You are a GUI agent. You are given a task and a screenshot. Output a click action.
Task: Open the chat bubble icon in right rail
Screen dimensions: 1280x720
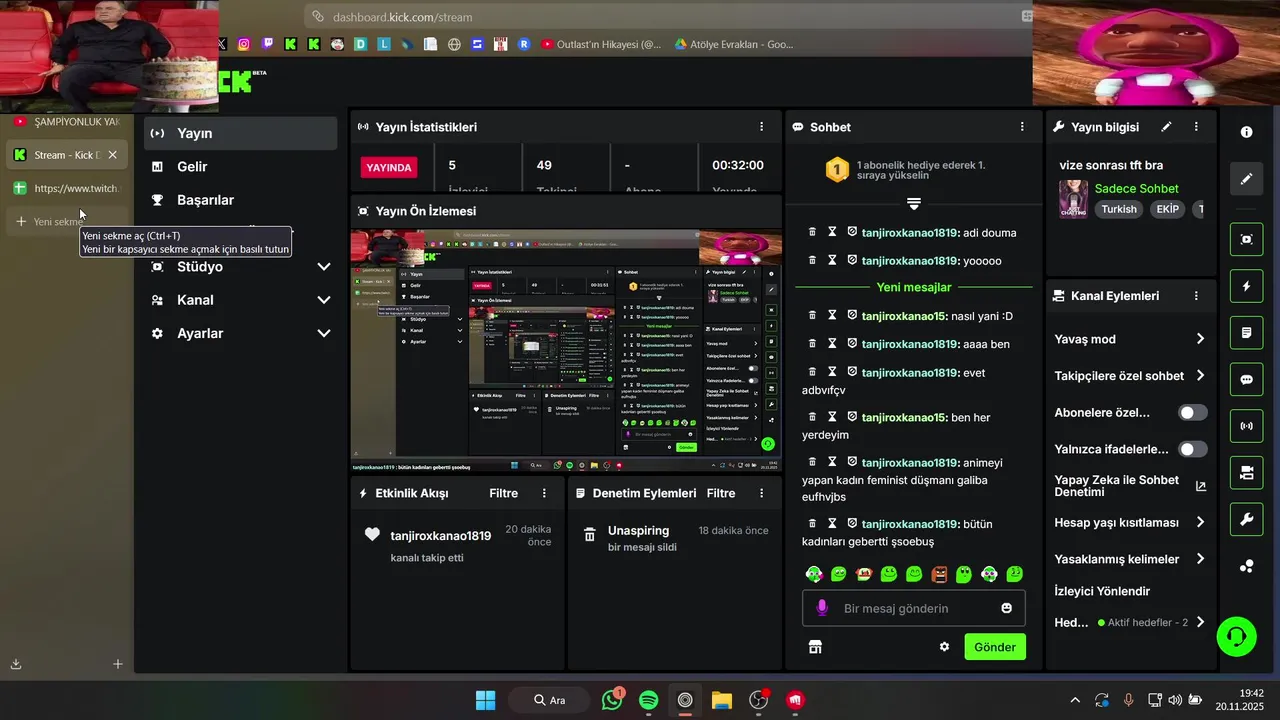1246,379
